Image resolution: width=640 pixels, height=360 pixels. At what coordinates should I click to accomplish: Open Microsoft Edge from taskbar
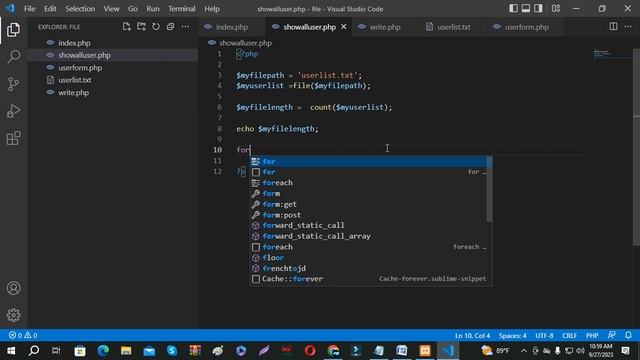(x=103, y=351)
